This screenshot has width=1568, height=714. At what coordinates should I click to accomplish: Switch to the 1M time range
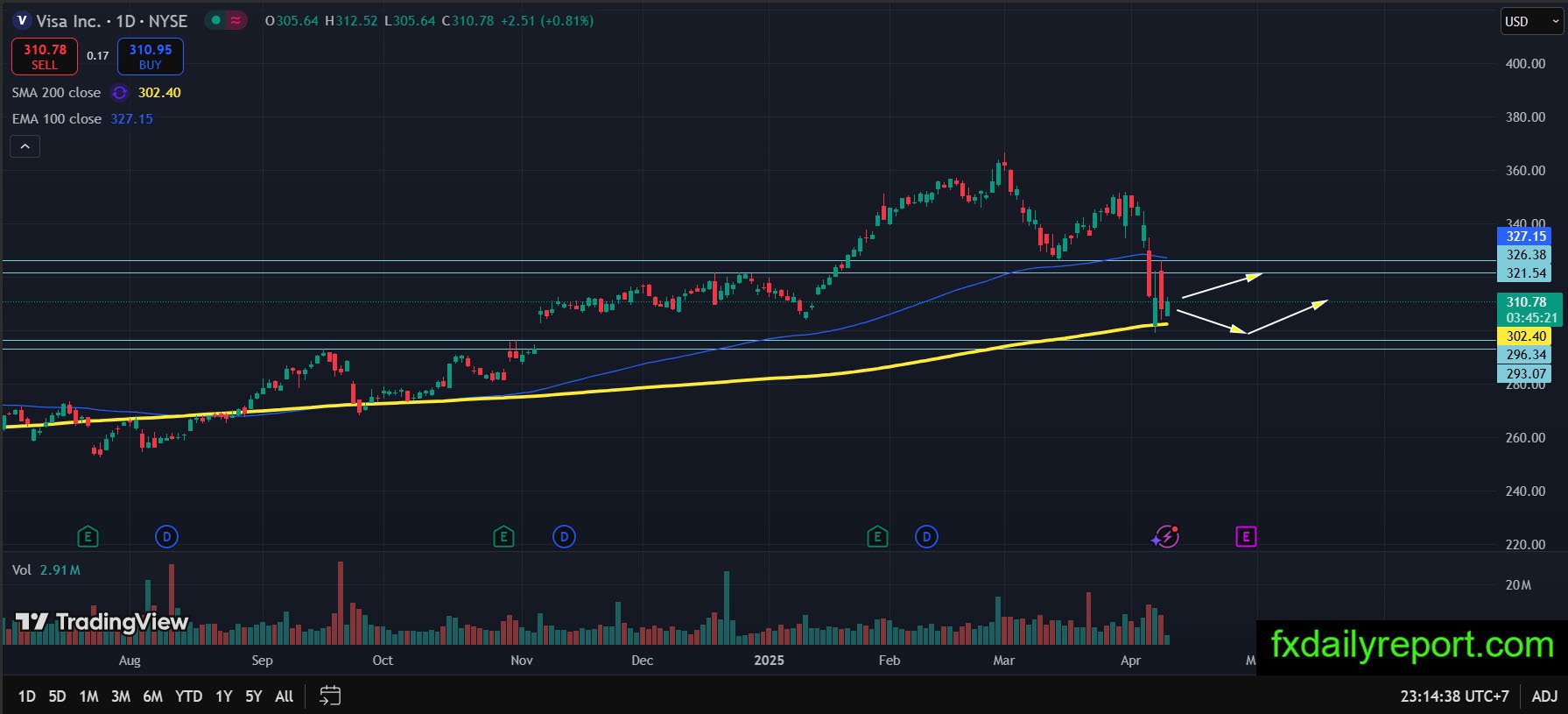pyautogui.click(x=88, y=696)
